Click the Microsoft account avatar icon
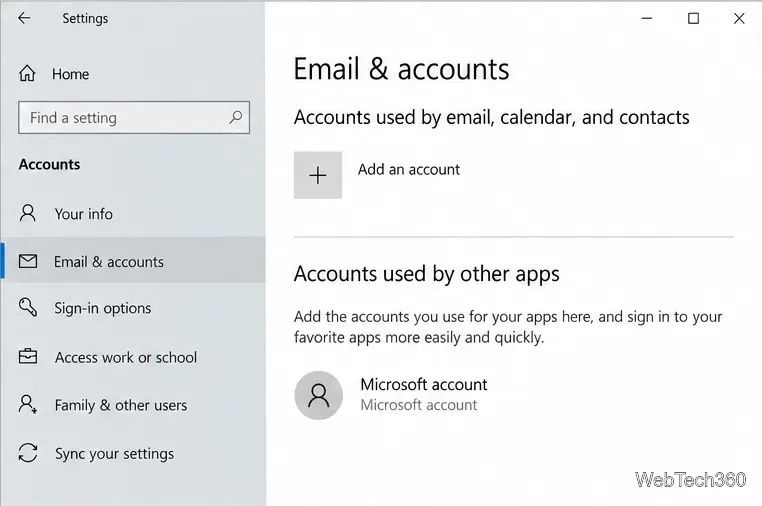 [319, 395]
